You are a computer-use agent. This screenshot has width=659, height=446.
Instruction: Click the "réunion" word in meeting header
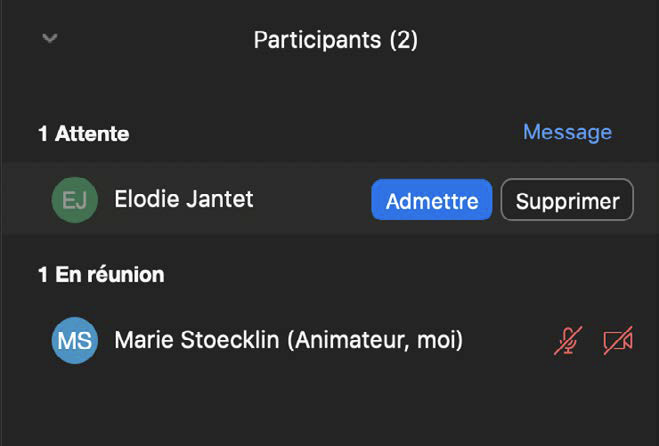click(125, 274)
